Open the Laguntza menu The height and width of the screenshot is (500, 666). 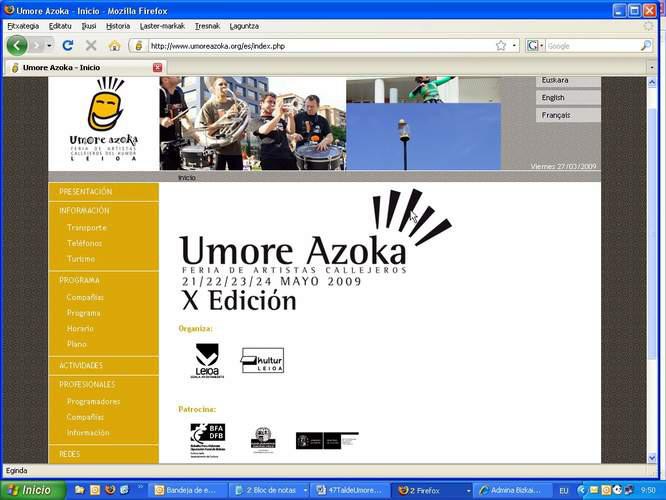click(x=244, y=26)
